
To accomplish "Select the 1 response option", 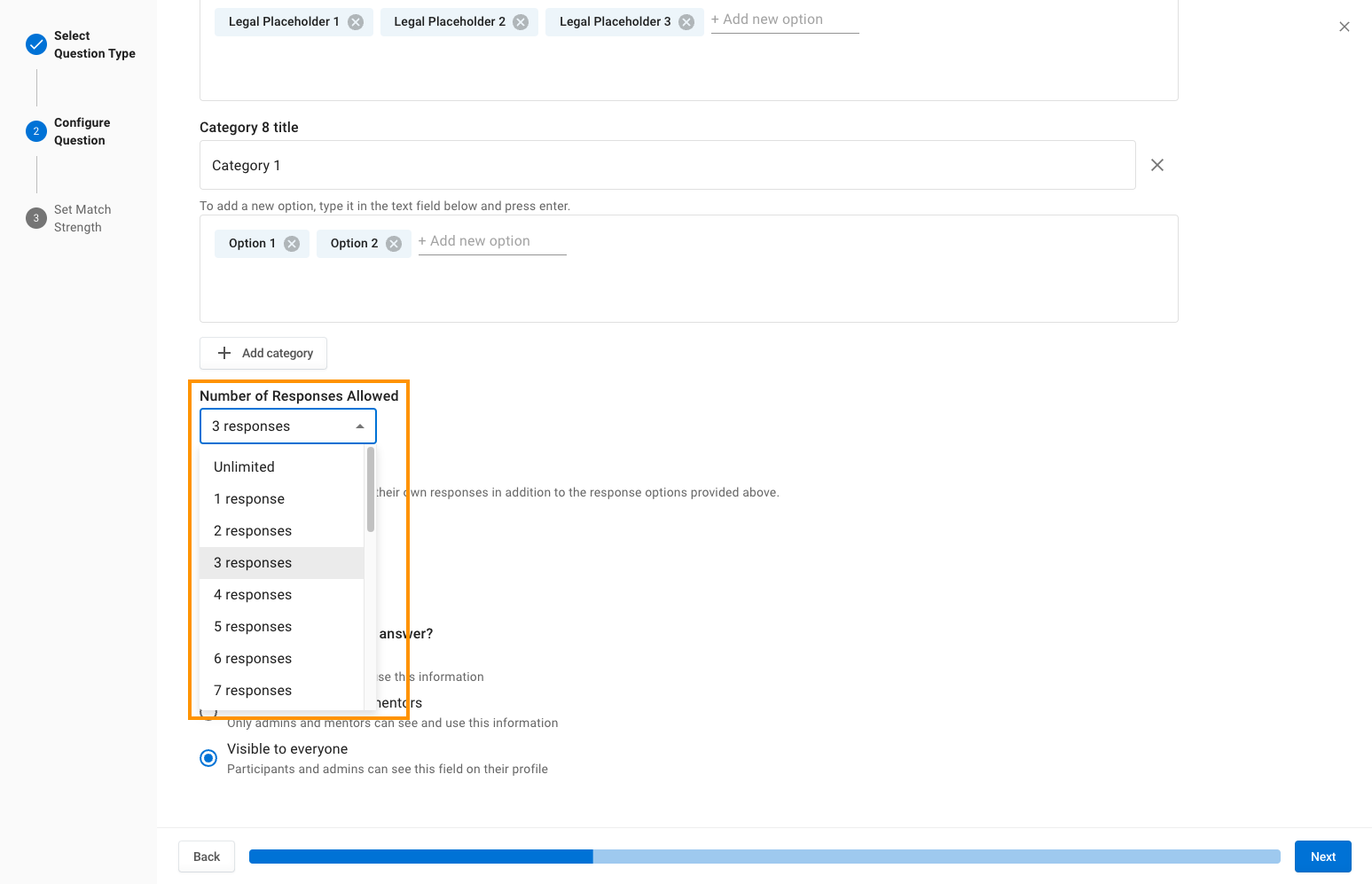I will [x=249, y=499].
